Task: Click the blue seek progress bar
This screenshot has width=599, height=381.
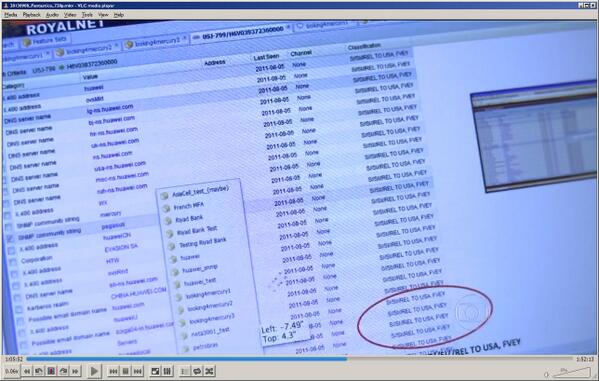Action: [300, 359]
